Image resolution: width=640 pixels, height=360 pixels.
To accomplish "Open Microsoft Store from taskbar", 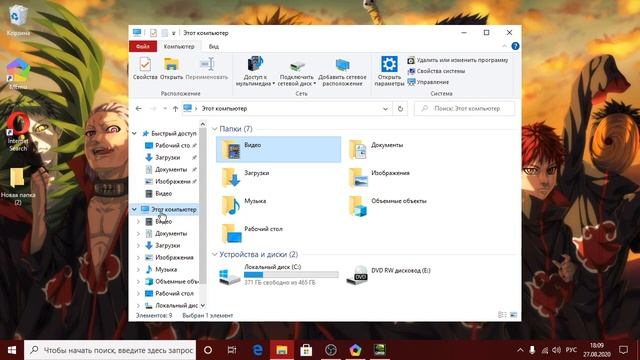I will pyautogui.click(x=306, y=350).
